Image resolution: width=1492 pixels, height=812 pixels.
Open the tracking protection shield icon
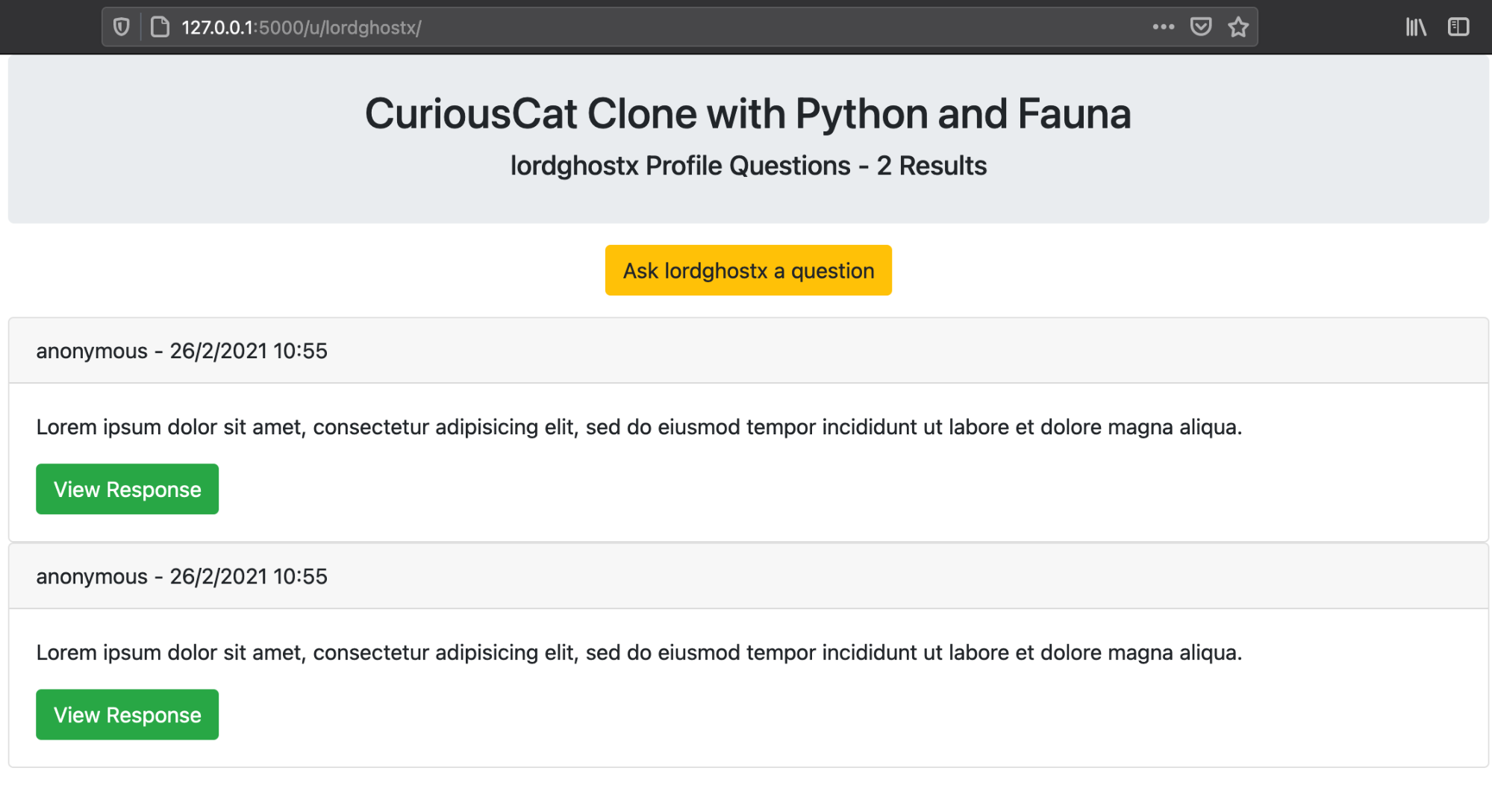(x=121, y=26)
